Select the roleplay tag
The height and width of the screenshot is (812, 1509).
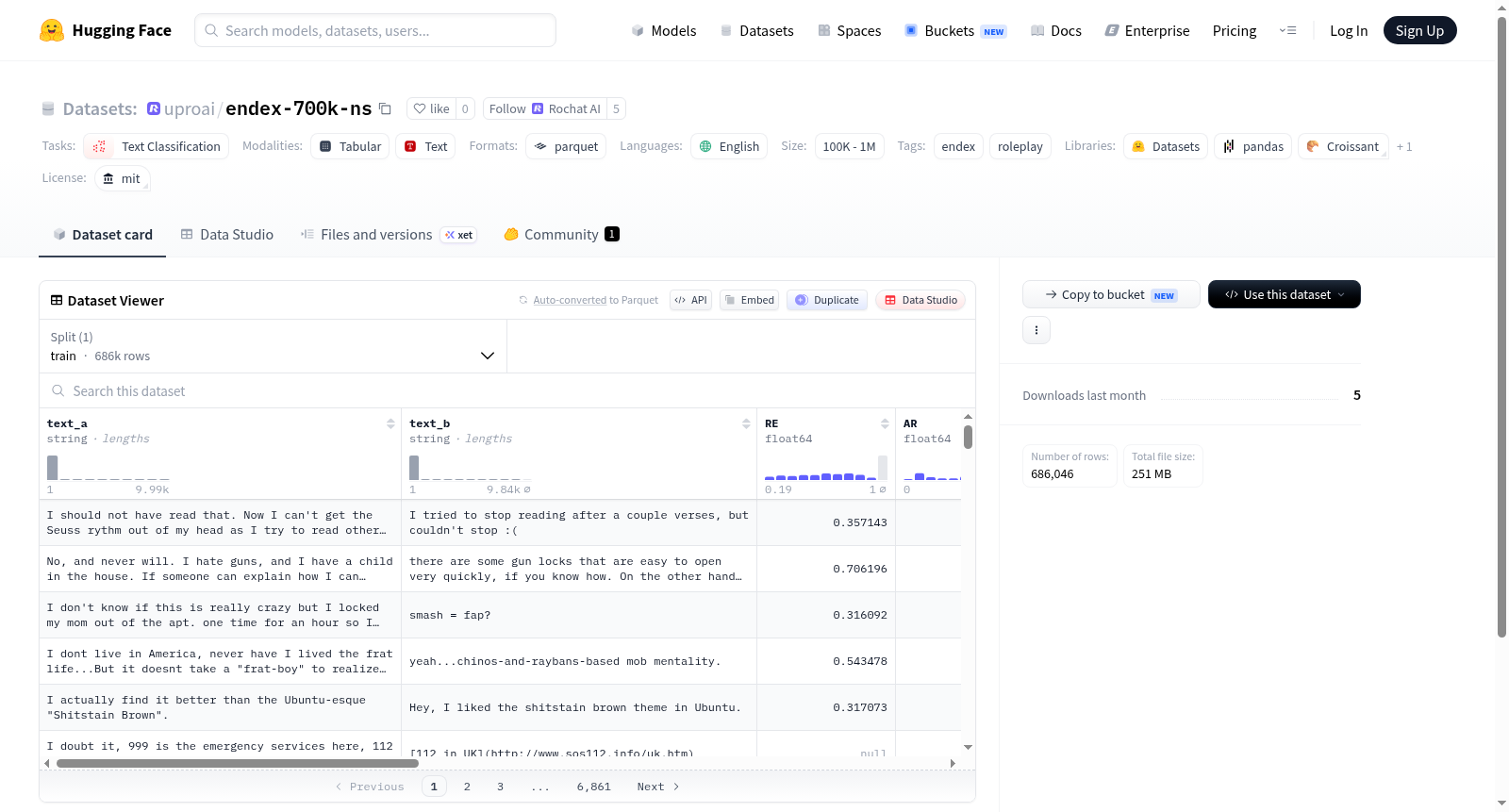[x=1020, y=146]
